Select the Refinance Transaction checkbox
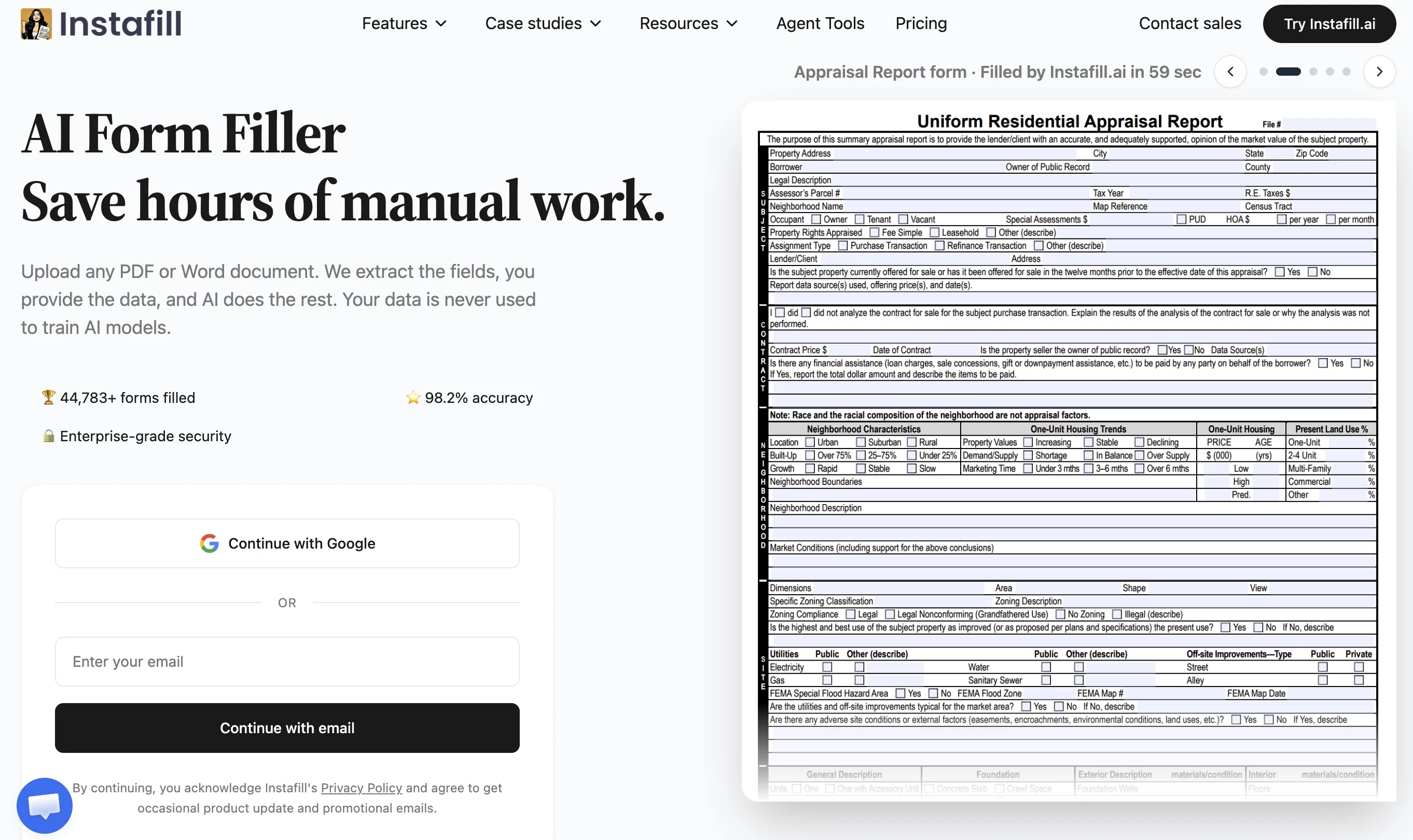The width and height of the screenshot is (1413, 840). click(940, 246)
